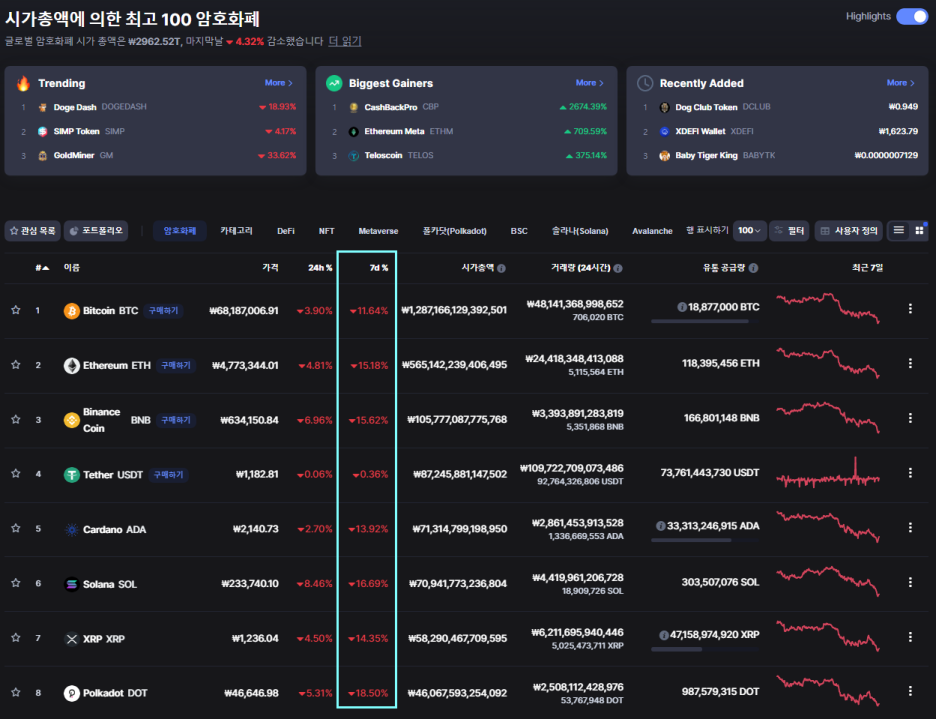Star Tether row for watchlist
Image resolution: width=936 pixels, height=719 pixels.
click(16, 474)
